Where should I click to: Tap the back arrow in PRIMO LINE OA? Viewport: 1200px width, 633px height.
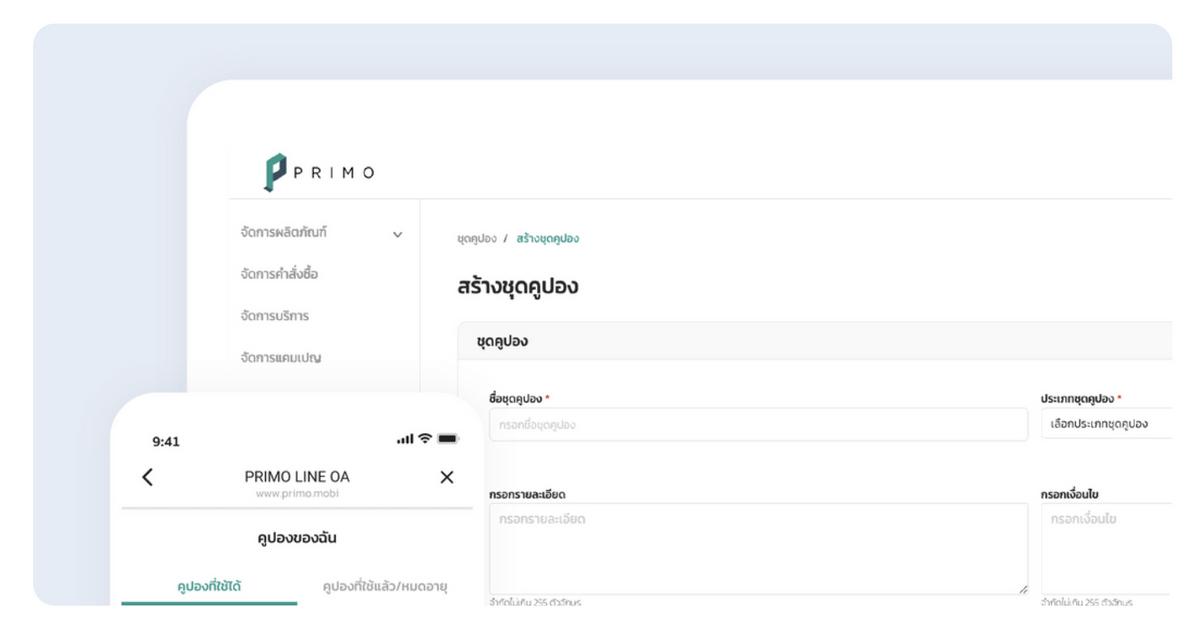click(x=148, y=477)
